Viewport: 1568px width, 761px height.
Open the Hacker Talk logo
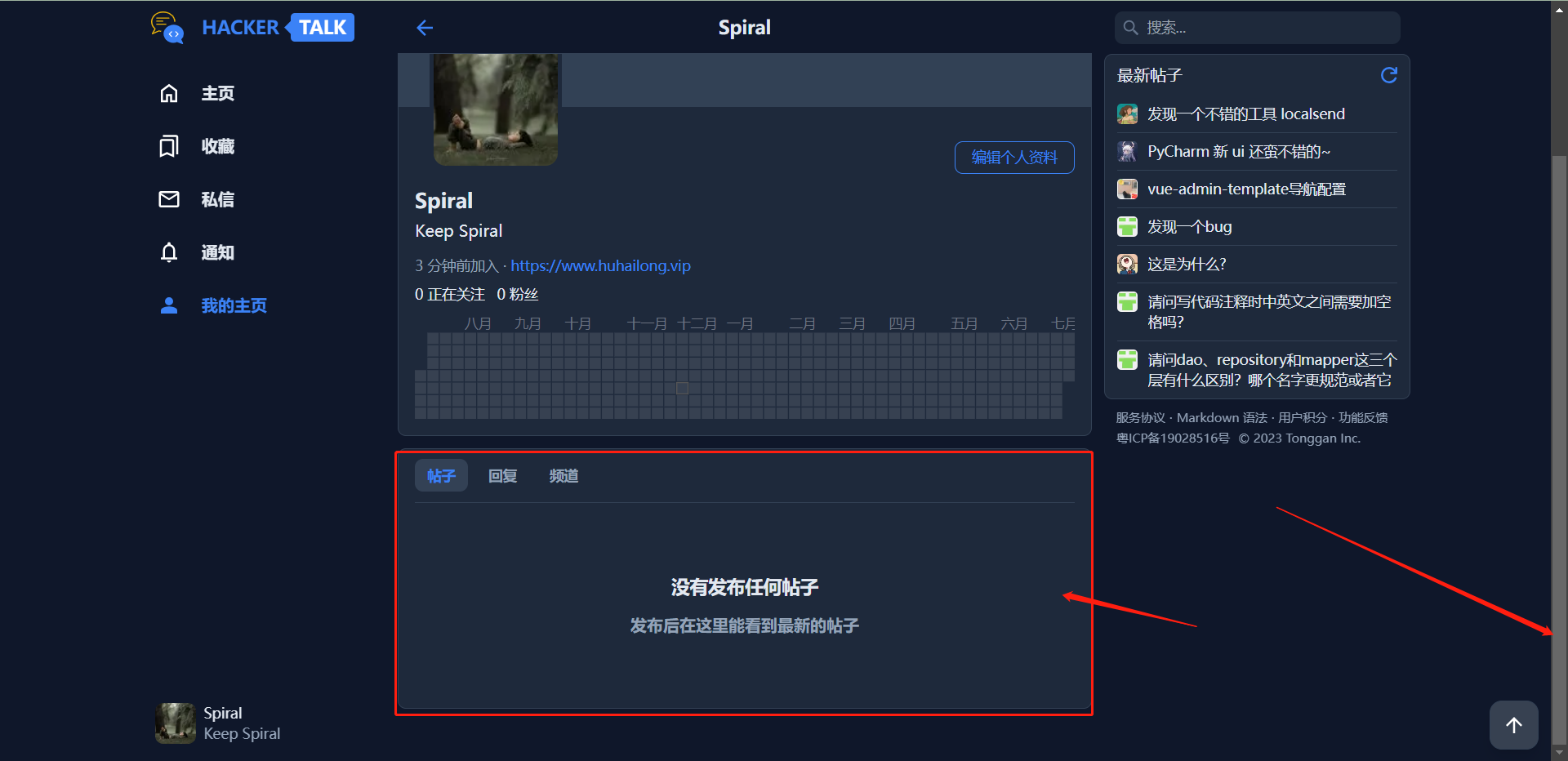(x=252, y=28)
